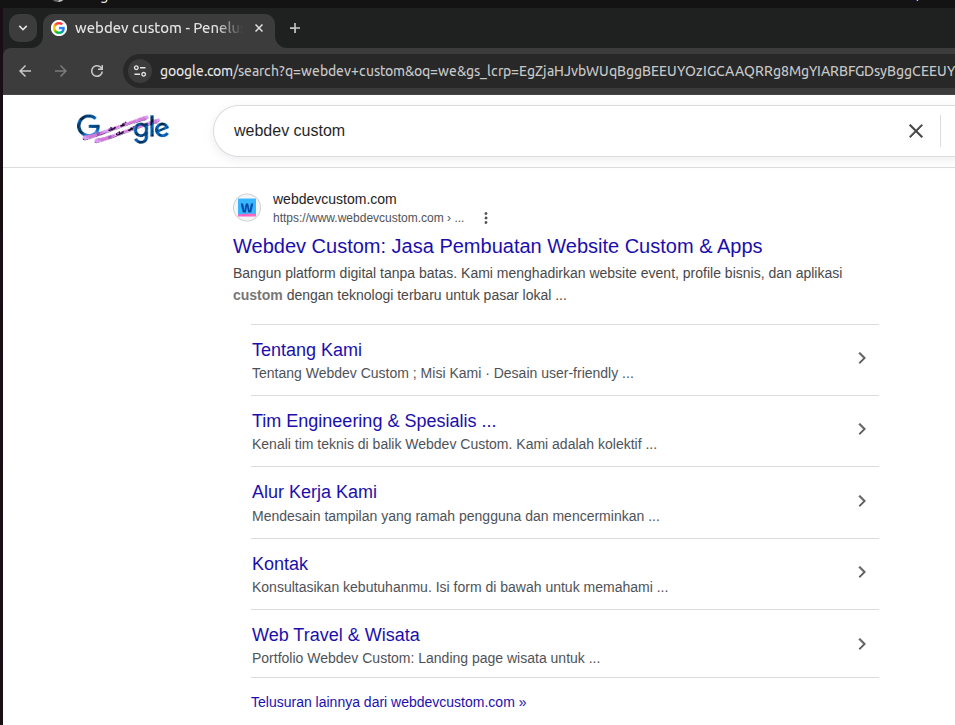Click the site information icon in the address bar

point(139,71)
